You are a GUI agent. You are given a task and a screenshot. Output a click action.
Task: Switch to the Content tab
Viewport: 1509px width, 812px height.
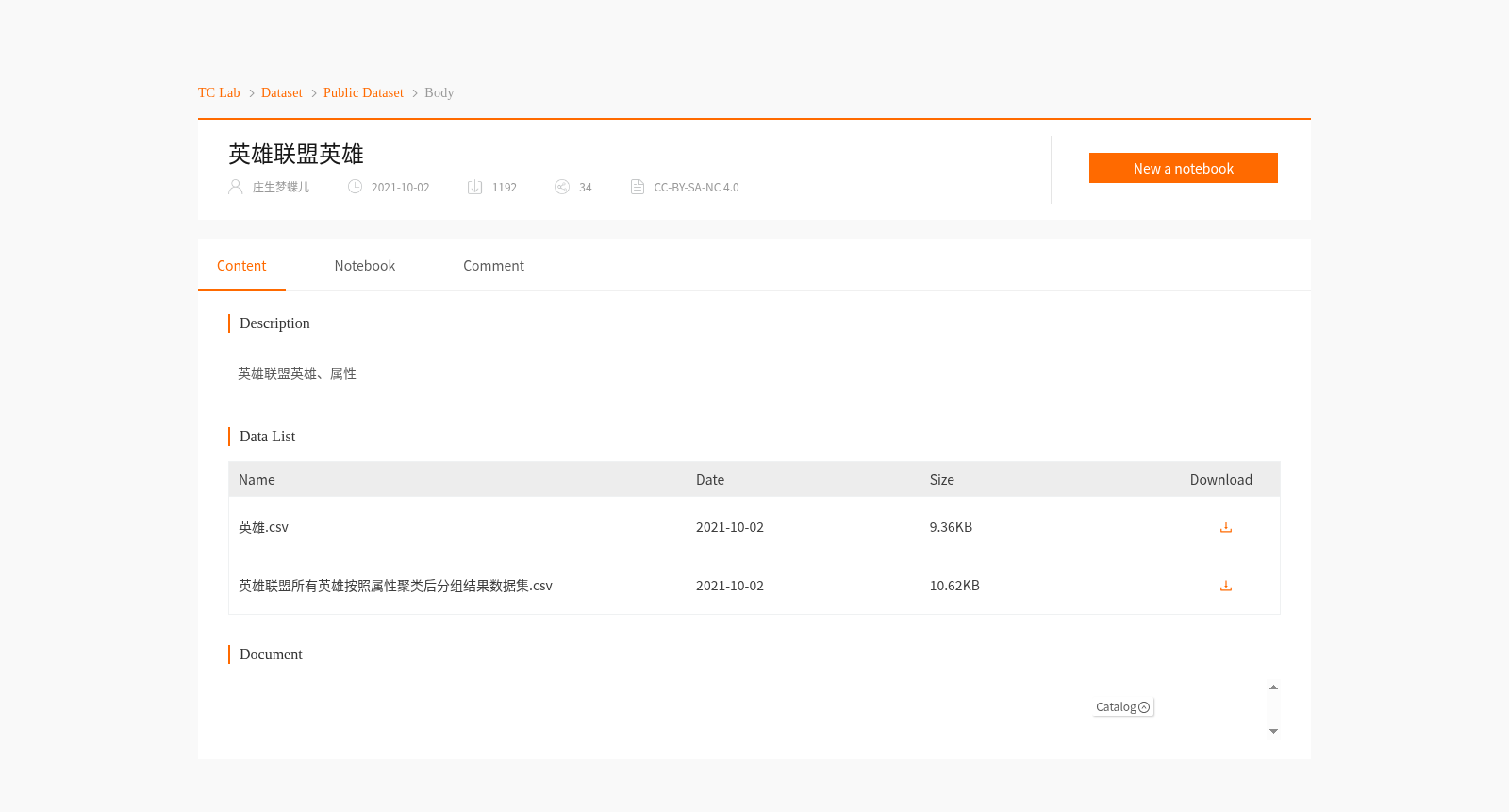pyautogui.click(x=241, y=266)
